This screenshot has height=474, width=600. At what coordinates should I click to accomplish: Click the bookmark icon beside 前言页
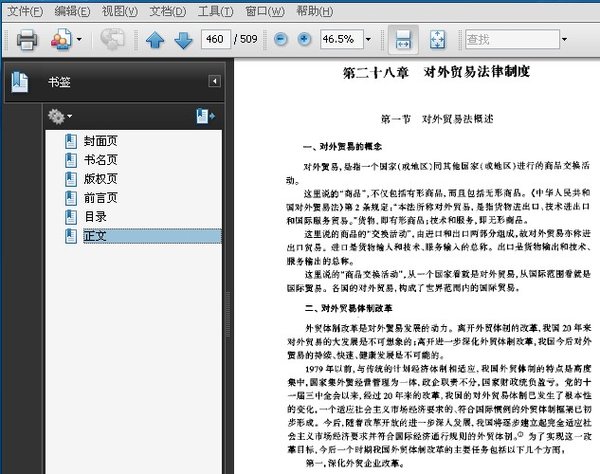point(71,198)
